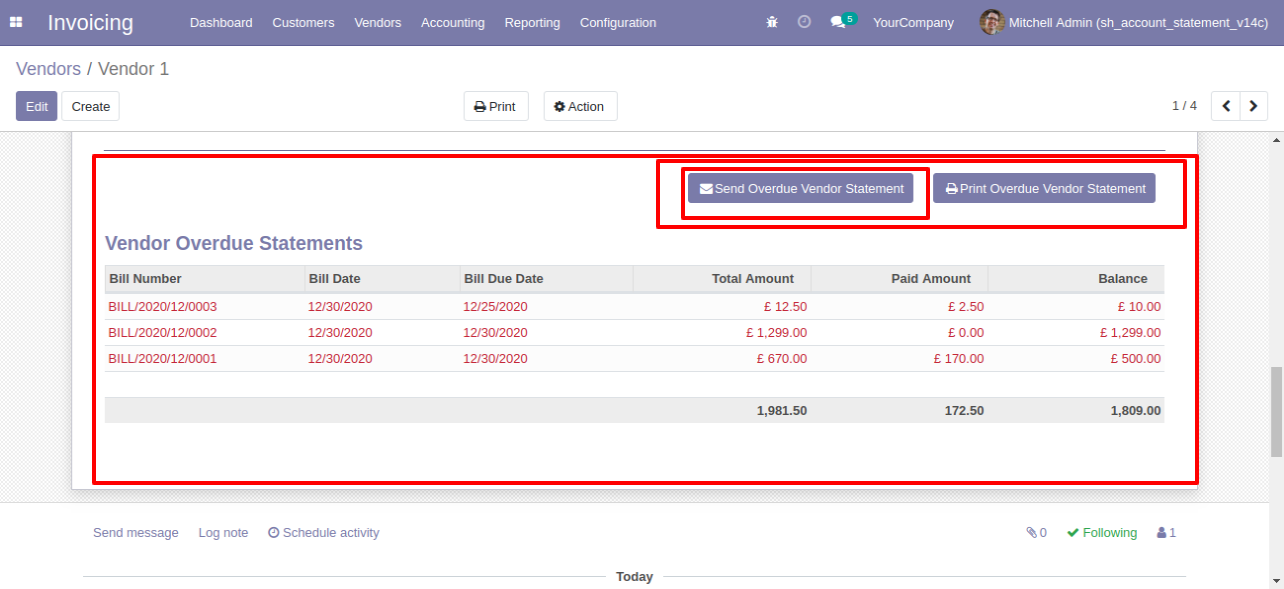The width and height of the screenshot is (1284, 589).
Task: Click the 1 / 4 pager counter
Action: (x=1184, y=105)
